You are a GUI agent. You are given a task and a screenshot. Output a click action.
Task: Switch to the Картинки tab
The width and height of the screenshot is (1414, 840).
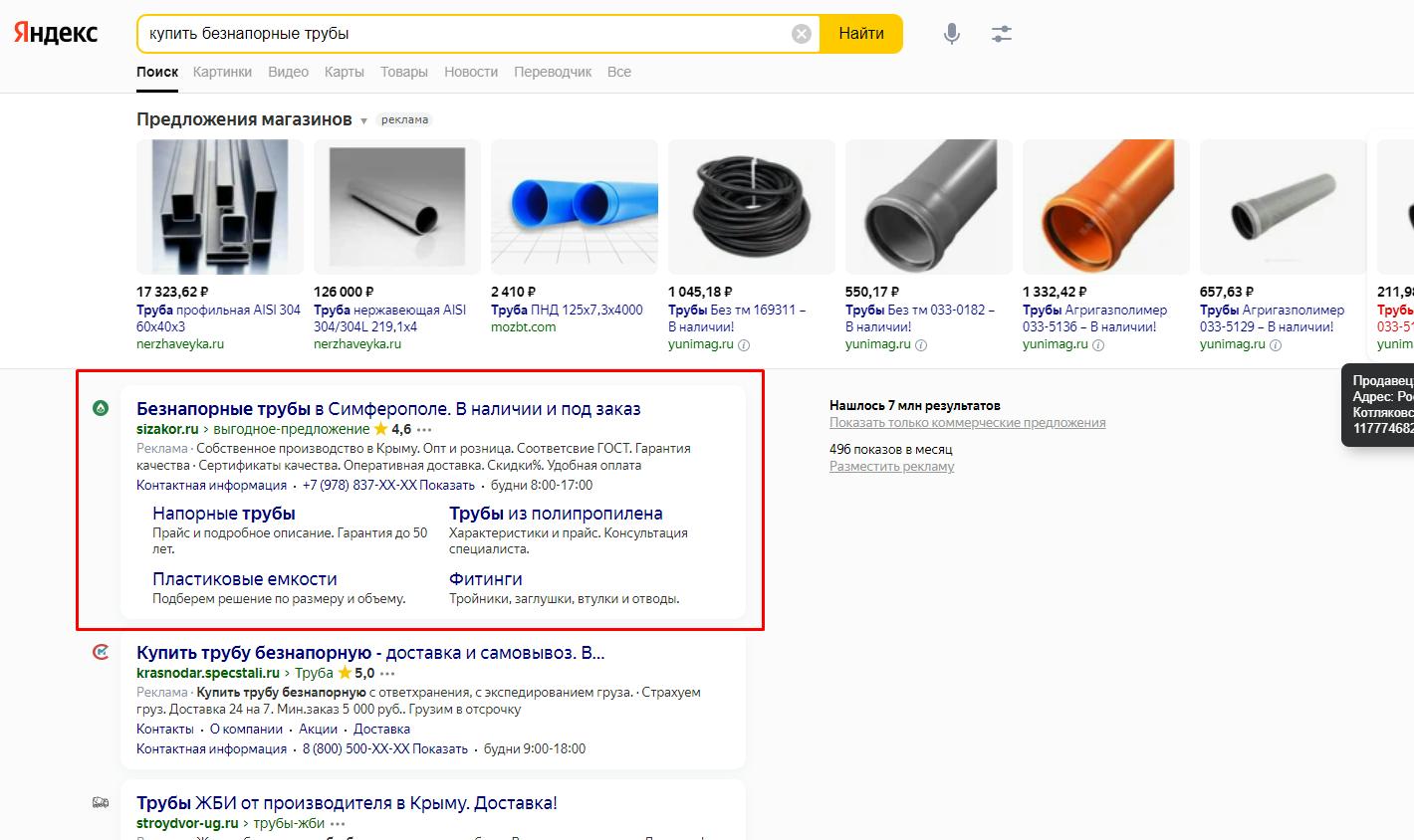click(222, 72)
